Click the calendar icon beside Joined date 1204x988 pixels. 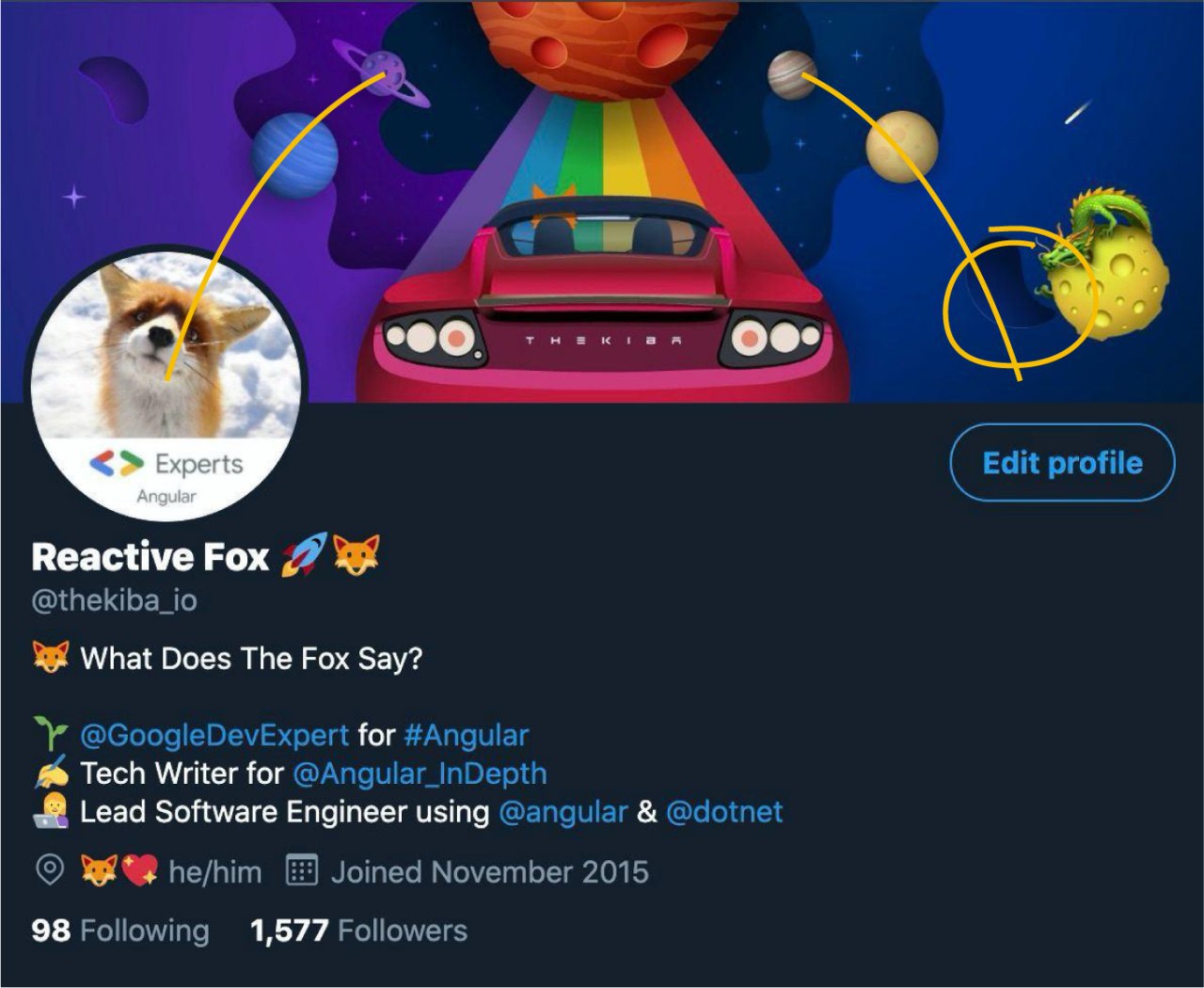point(301,870)
